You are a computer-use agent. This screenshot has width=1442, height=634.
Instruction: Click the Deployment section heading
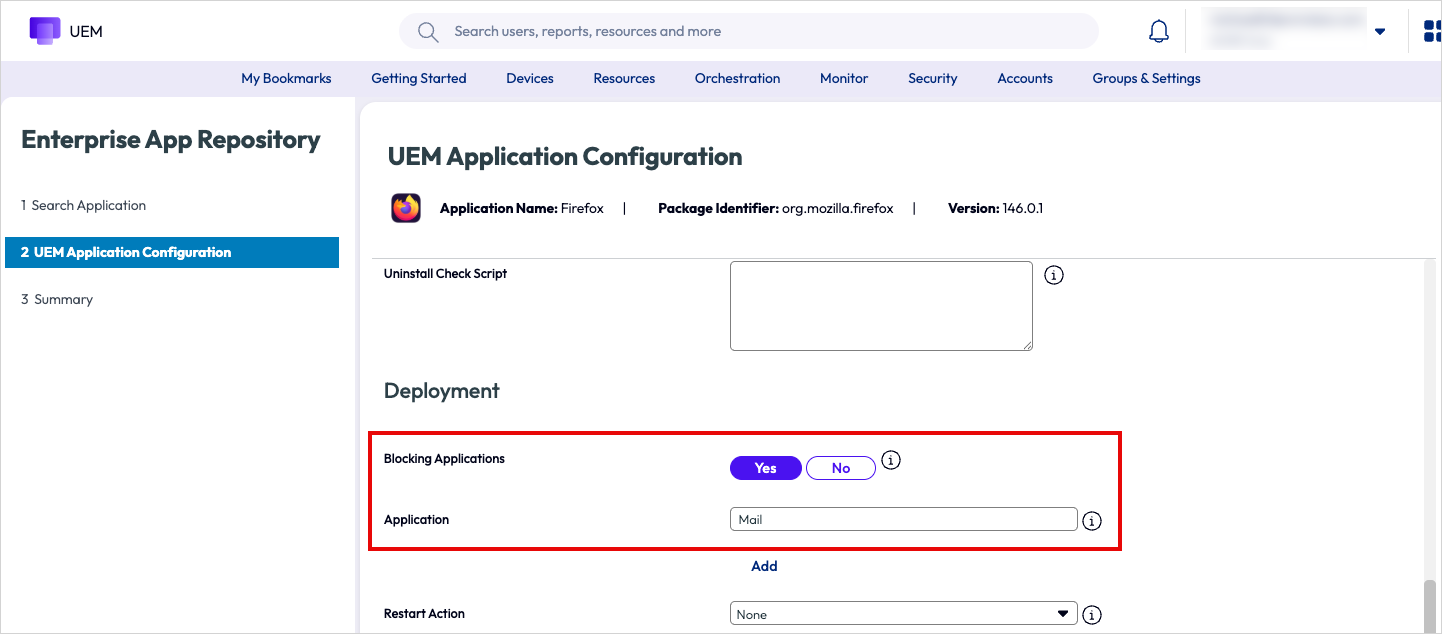coord(442,391)
